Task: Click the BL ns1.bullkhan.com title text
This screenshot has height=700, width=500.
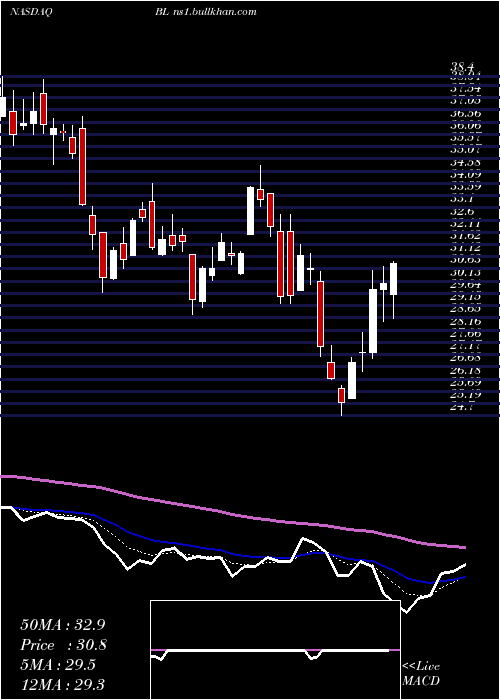Action: (206, 12)
